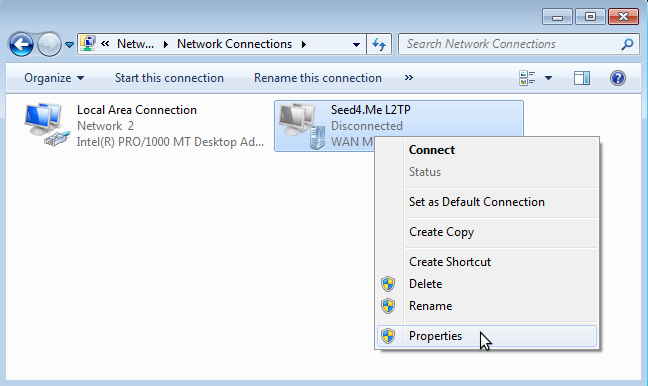Choose Connect from context menu

point(486,150)
